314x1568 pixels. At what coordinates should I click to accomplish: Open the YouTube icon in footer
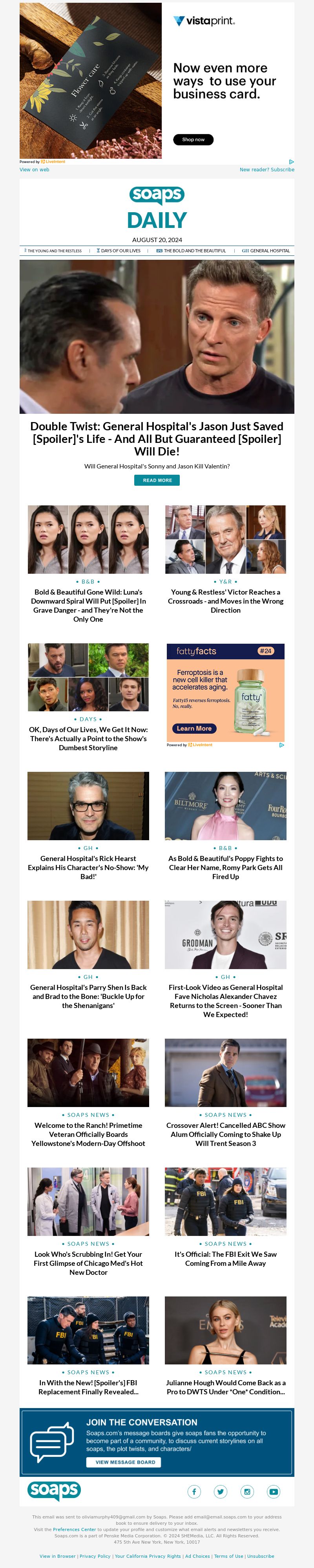pyautogui.click(x=273, y=1491)
